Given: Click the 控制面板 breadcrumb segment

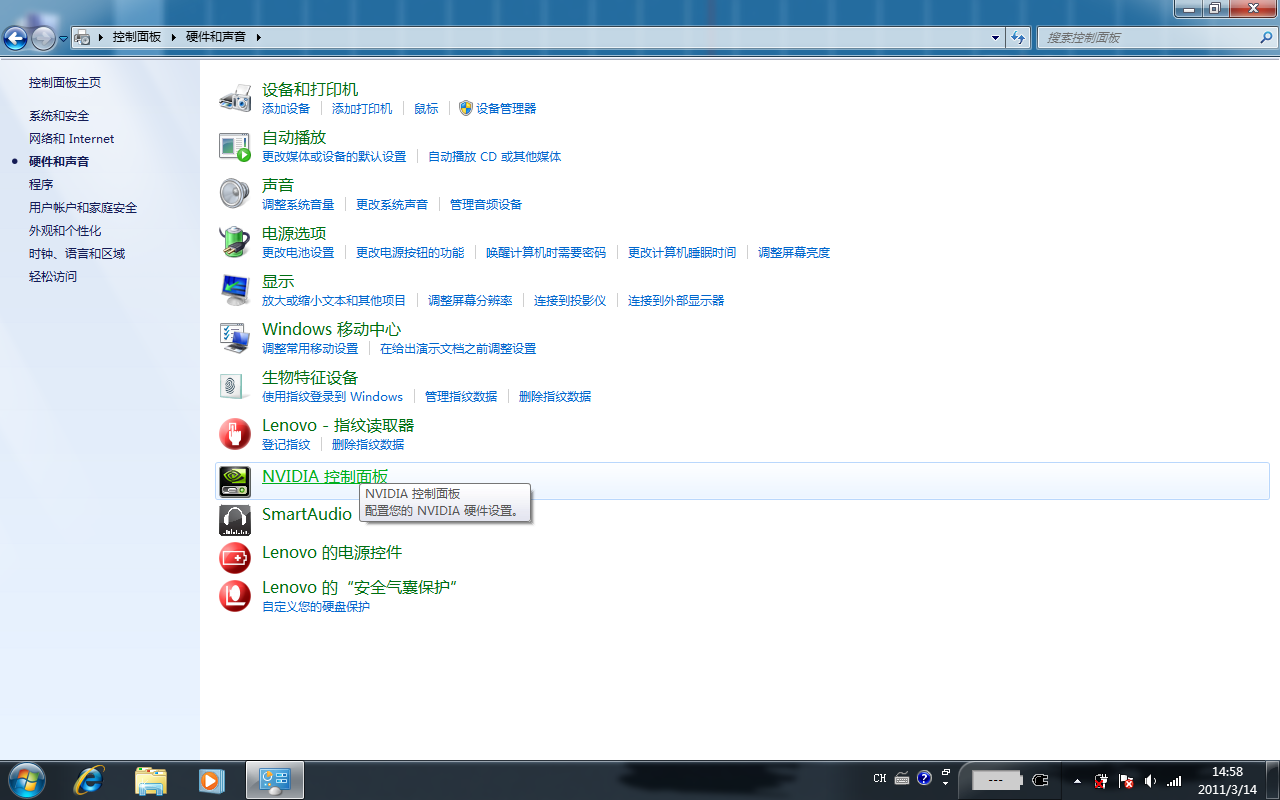Looking at the screenshot, I should (137, 37).
